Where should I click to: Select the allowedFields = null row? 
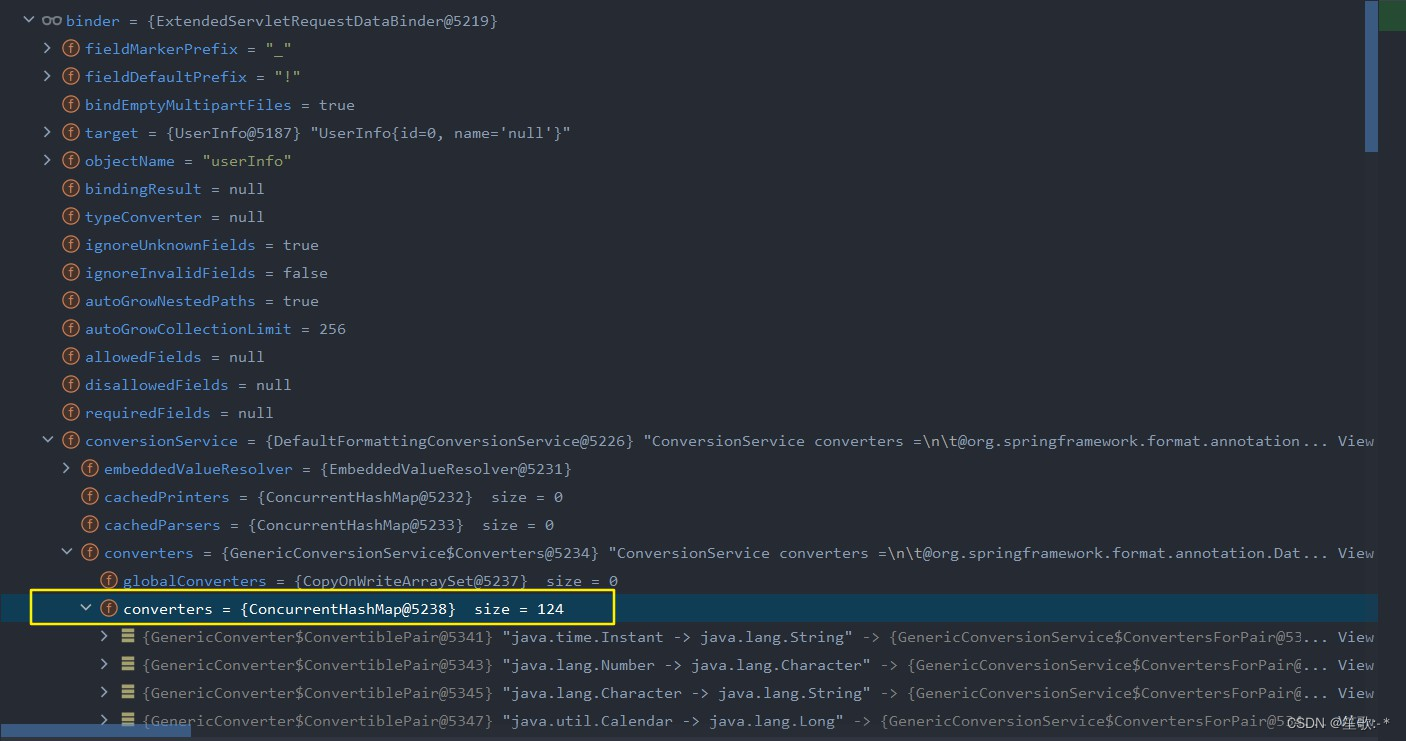pos(689,356)
